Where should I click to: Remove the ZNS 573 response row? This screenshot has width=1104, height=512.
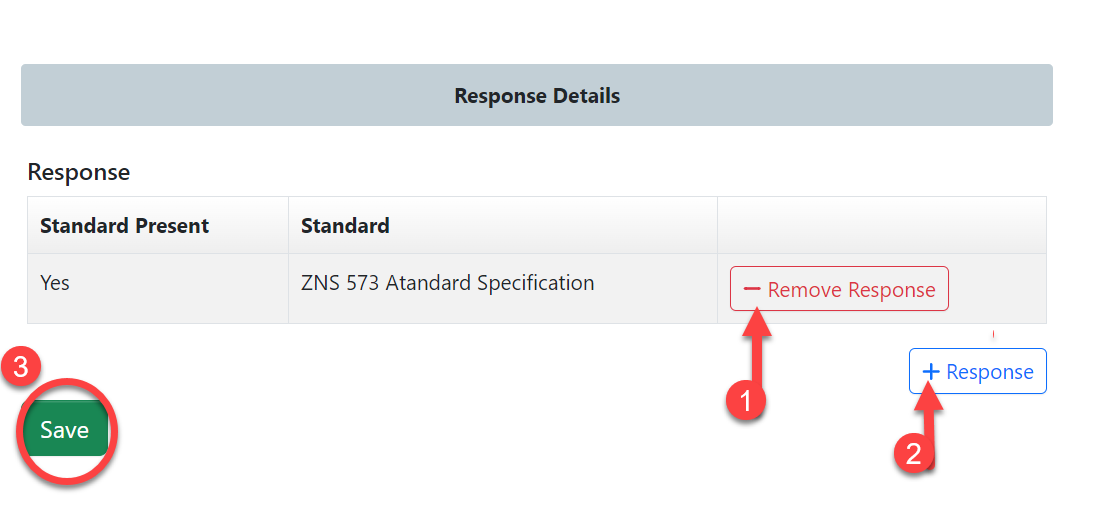click(839, 290)
